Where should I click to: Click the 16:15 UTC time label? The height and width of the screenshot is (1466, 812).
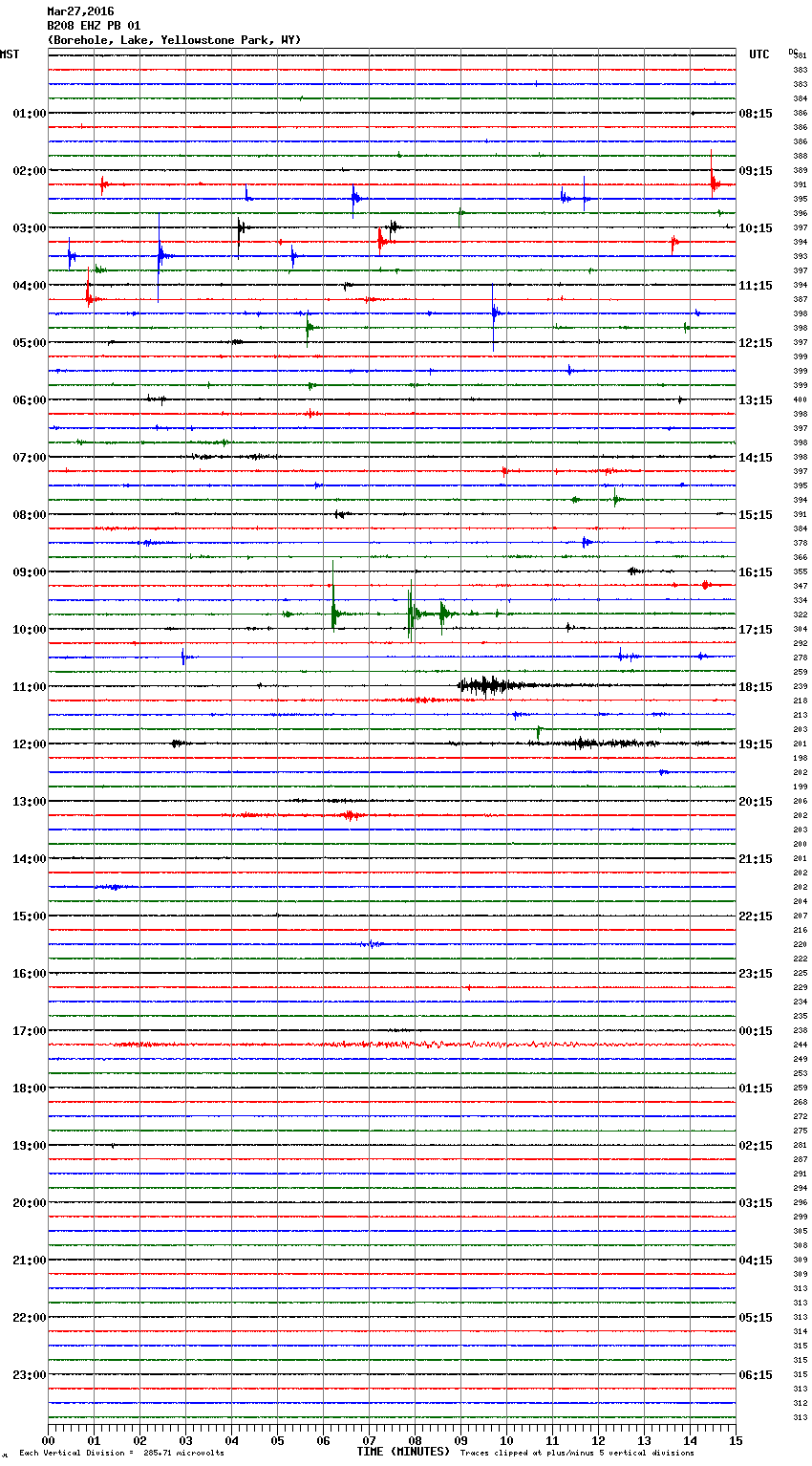(756, 572)
